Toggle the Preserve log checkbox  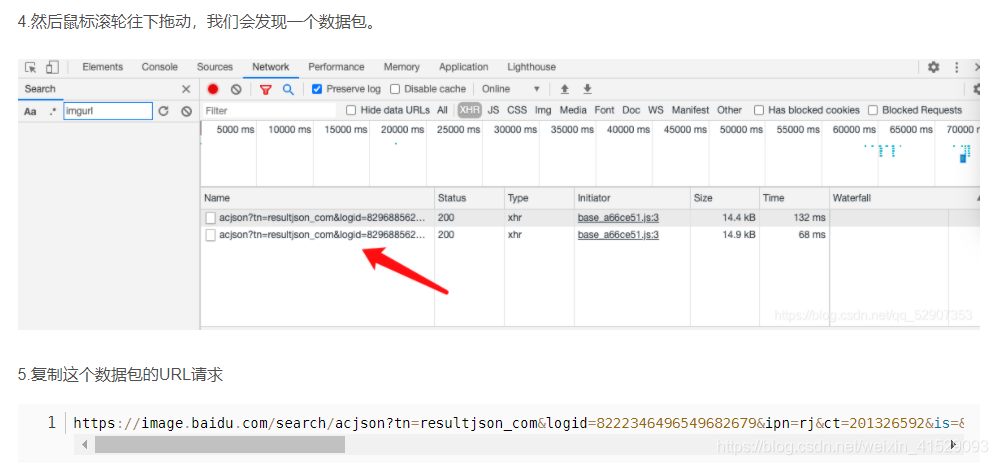tap(317, 89)
